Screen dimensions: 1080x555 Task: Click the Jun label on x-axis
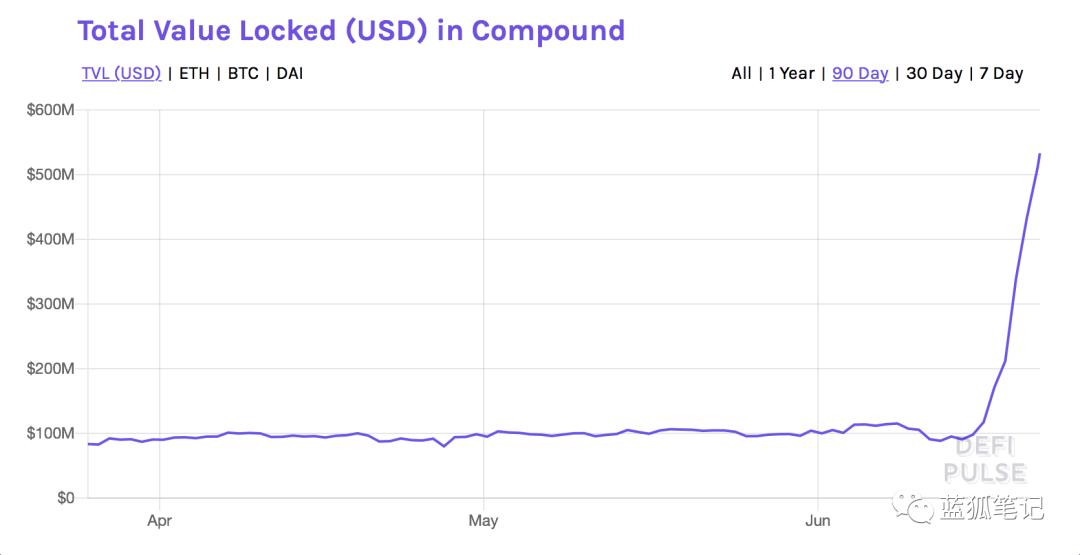[x=818, y=521]
